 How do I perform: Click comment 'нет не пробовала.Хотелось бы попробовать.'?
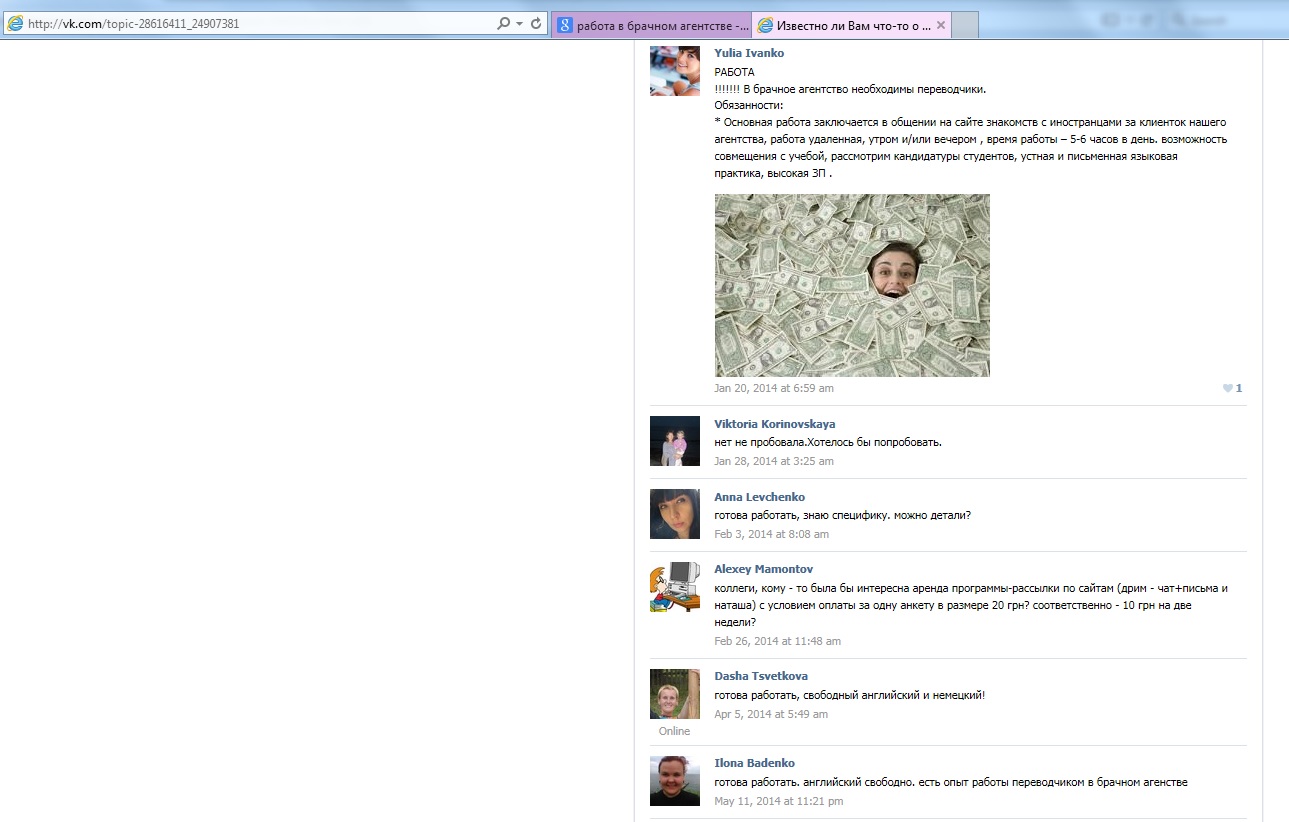pyautogui.click(x=828, y=442)
